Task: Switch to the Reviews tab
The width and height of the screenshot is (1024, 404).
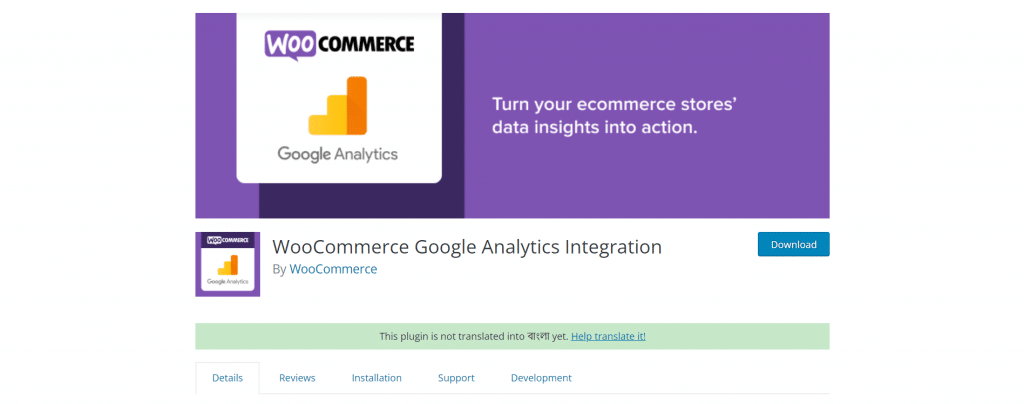Action: pos(297,378)
